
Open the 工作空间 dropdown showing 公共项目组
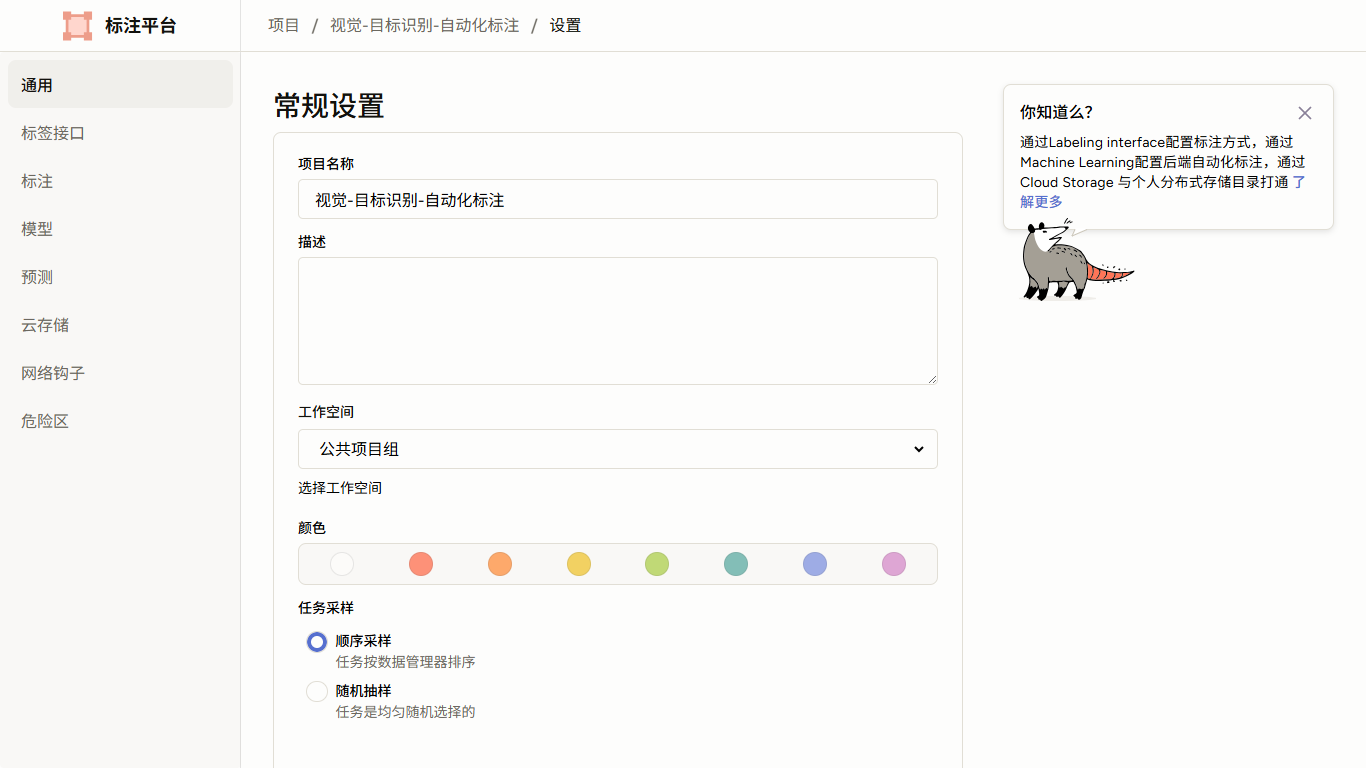(x=618, y=449)
